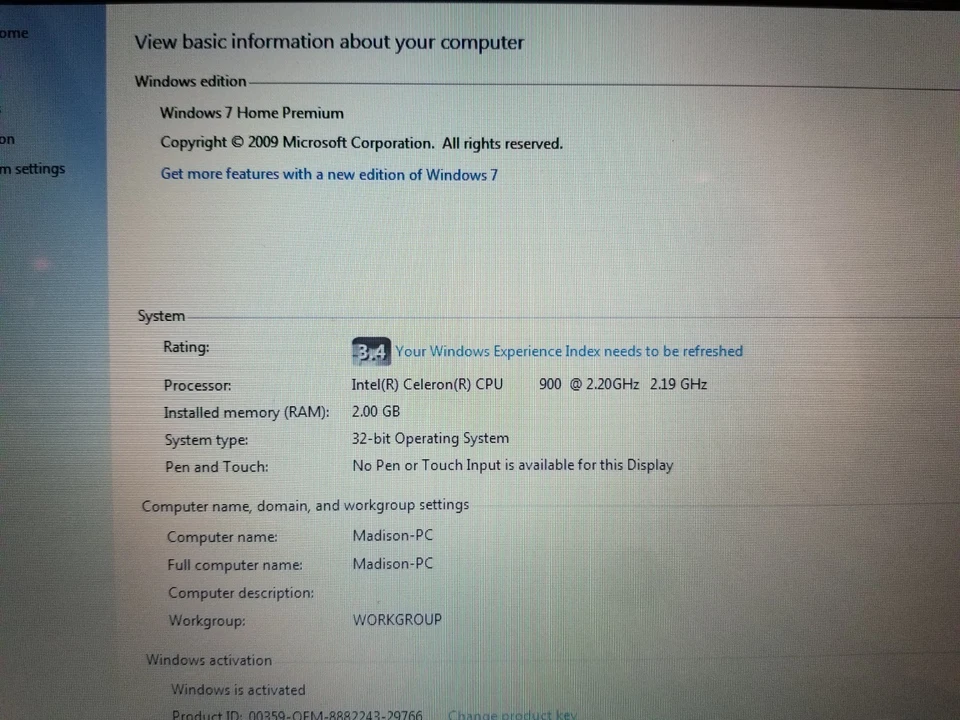Click the 'View basic information about your computer' heading
Viewport: 960px width, 720px height.
coord(329,42)
